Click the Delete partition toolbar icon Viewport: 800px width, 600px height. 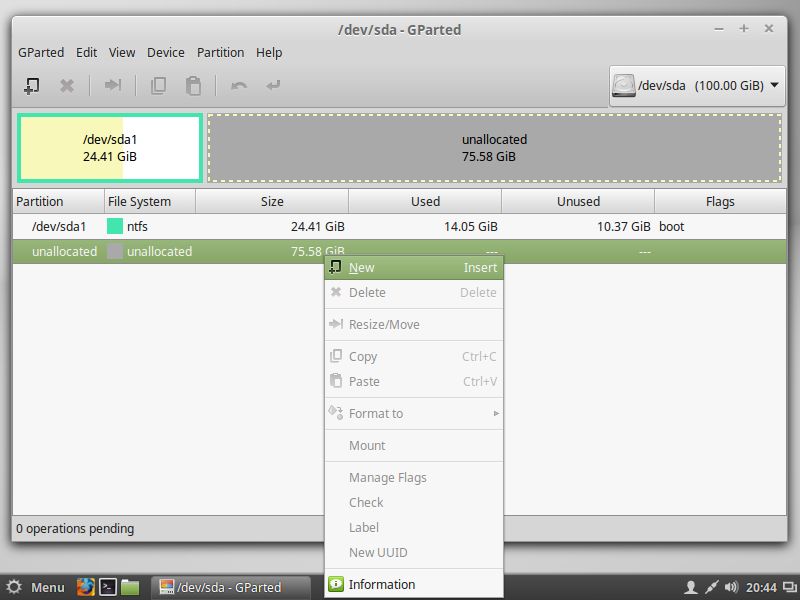pos(67,86)
